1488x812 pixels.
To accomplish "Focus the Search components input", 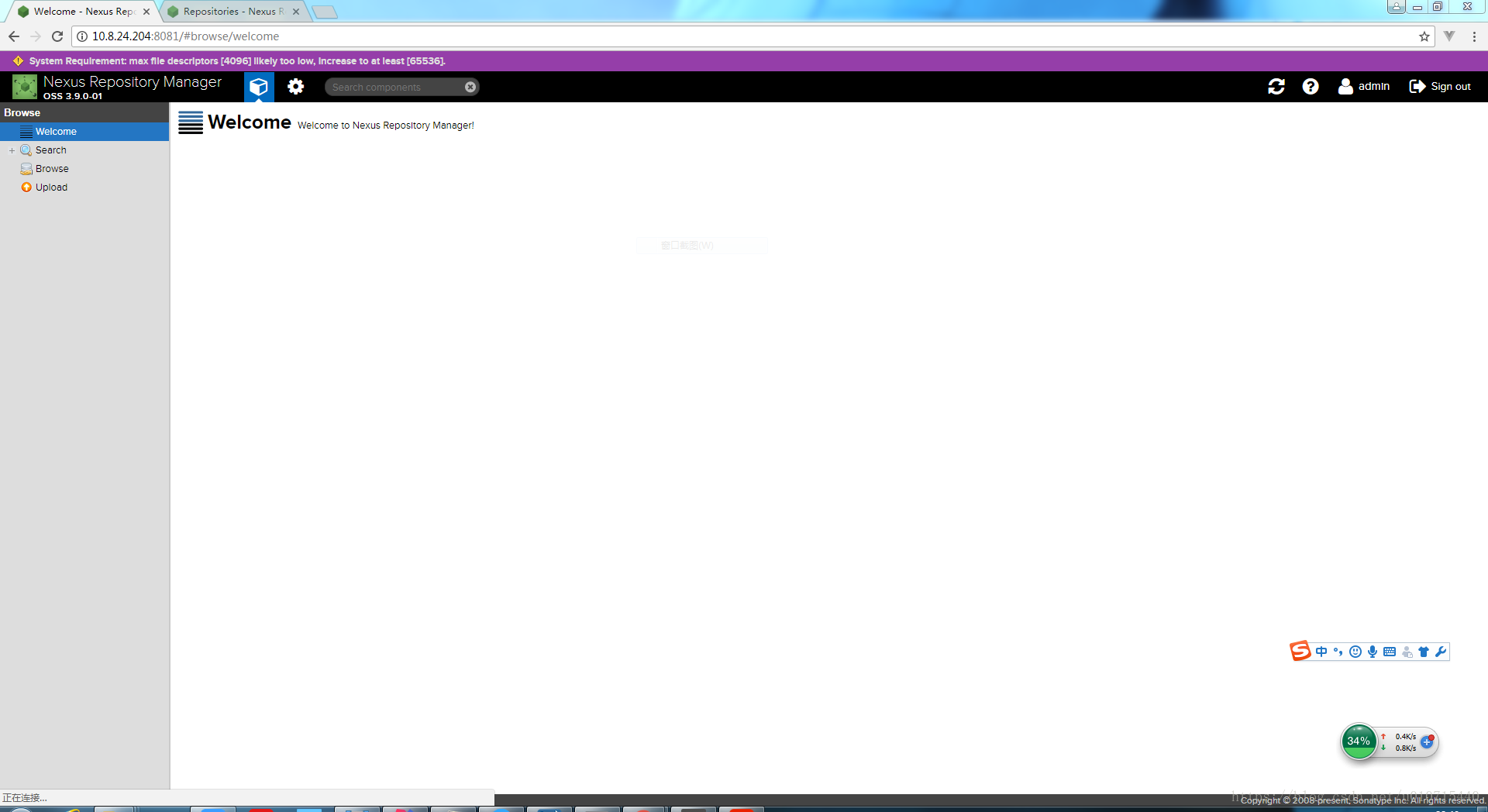I will coord(394,87).
